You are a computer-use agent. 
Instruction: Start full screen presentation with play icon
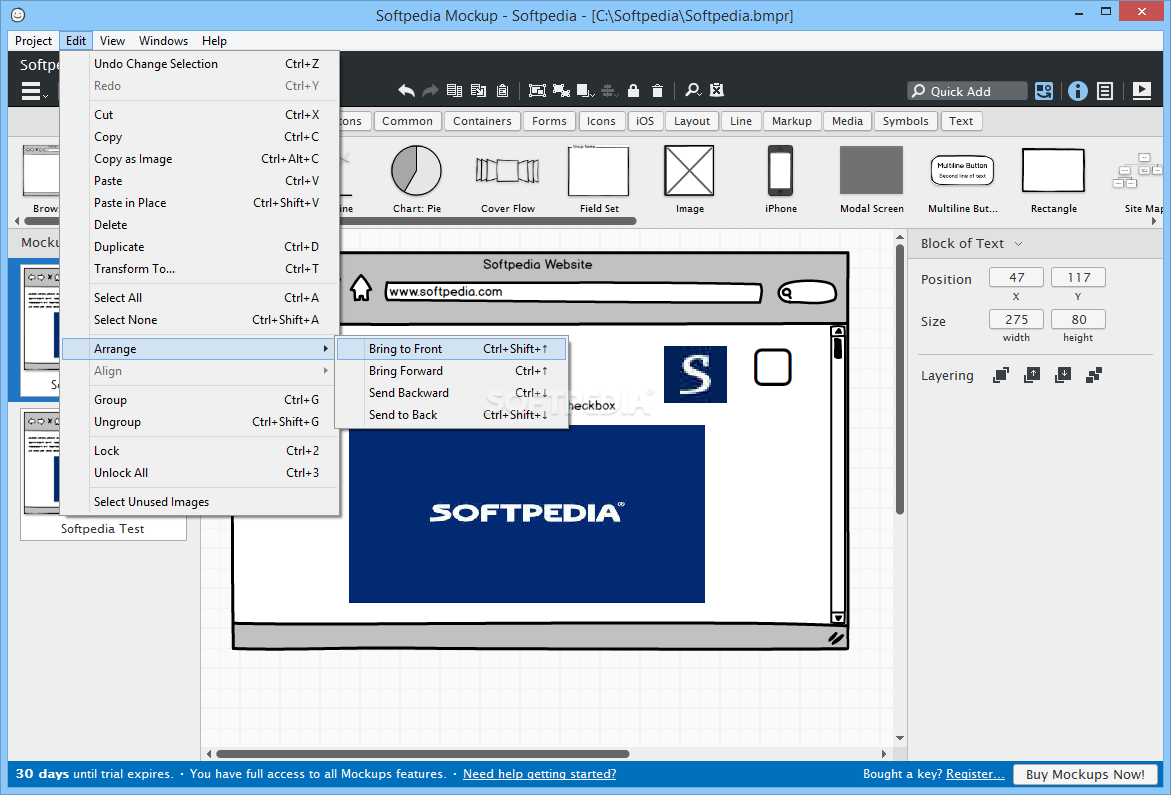[x=1141, y=90]
